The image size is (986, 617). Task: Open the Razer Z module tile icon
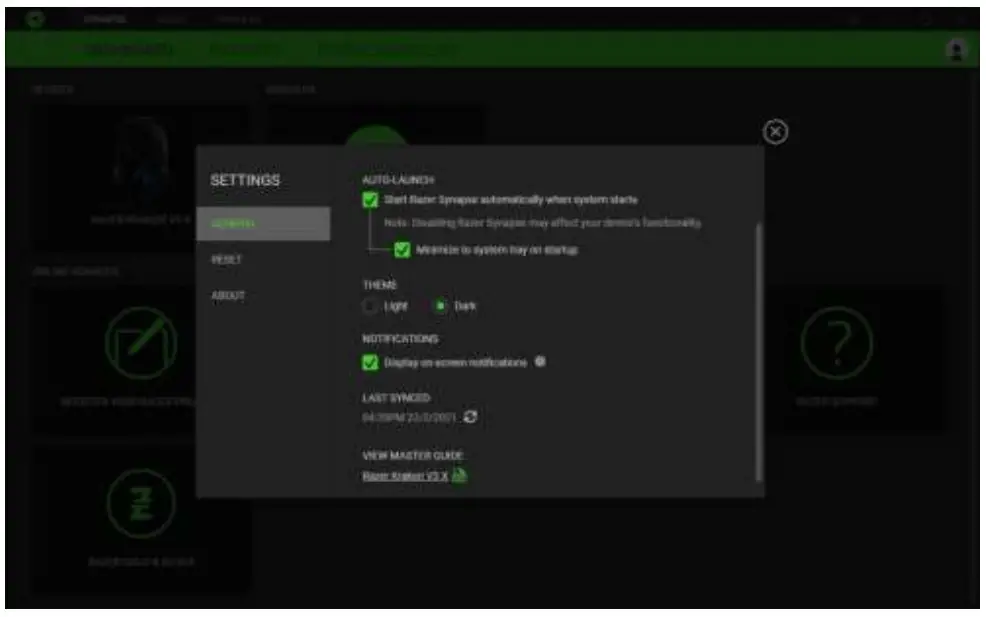pos(142,503)
